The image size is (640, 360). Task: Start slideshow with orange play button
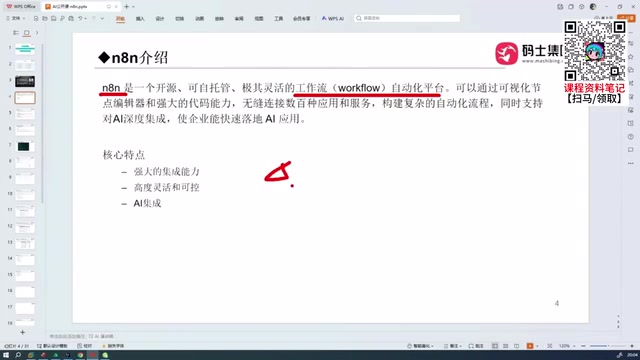[530, 346]
